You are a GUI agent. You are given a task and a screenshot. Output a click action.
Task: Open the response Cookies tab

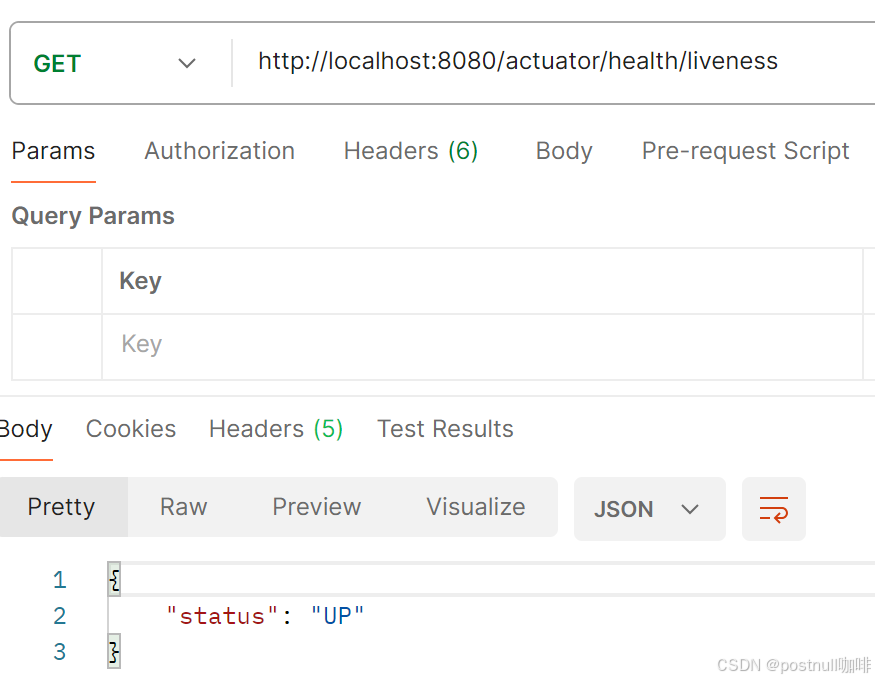tap(131, 429)
